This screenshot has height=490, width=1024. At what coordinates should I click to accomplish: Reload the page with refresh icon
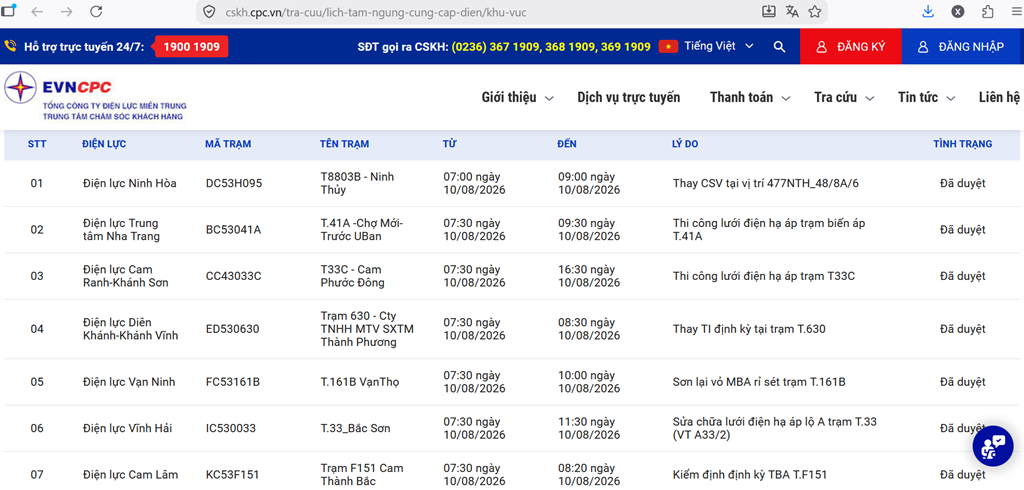pos(96,11)
